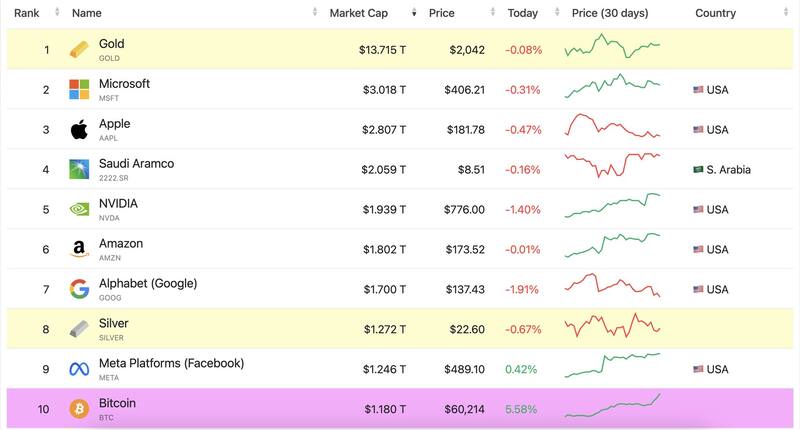
Task: Click the Google G logo icon
Action: click(x=79, y=290)
